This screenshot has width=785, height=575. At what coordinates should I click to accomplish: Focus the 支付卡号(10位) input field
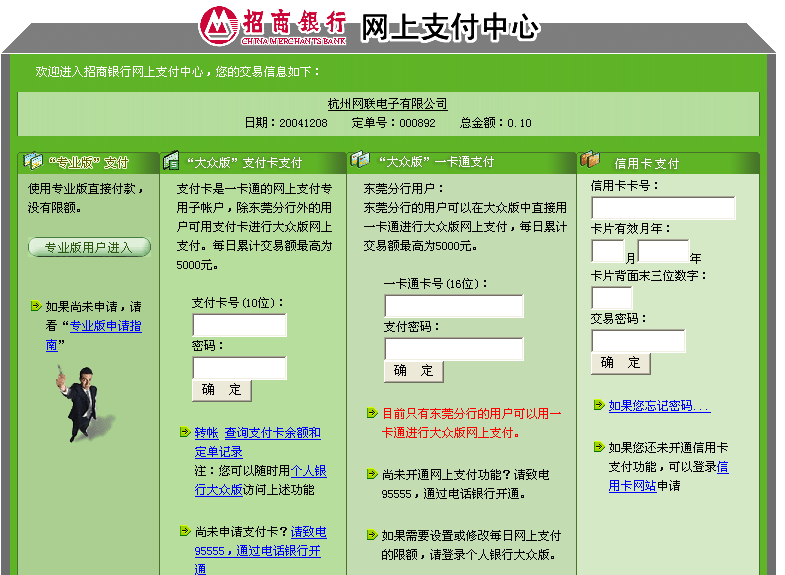tap(240, 325)
